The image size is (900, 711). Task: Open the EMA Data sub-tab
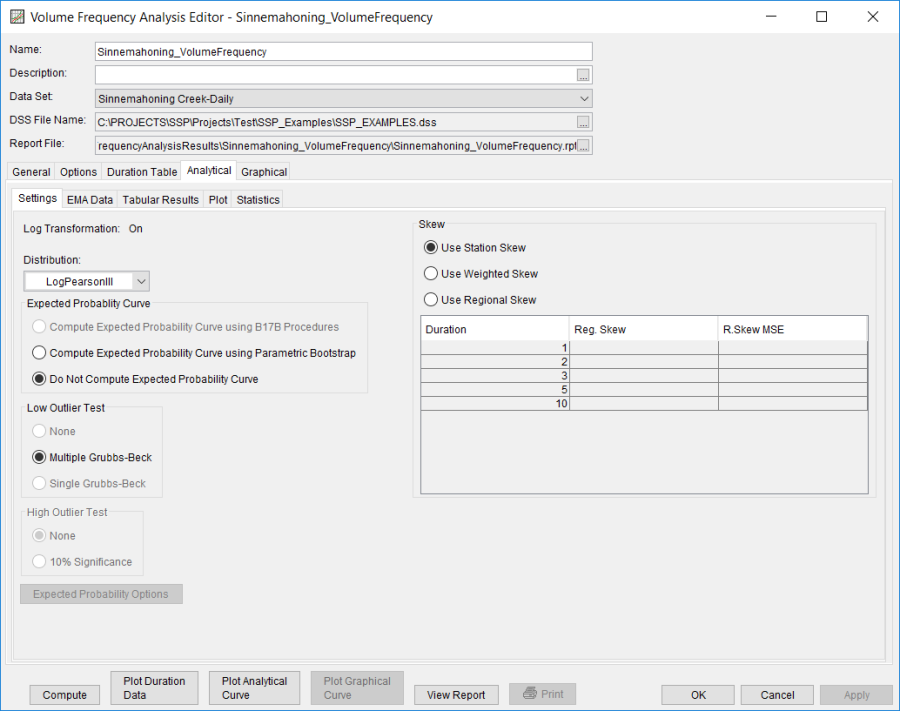point(90,199)
